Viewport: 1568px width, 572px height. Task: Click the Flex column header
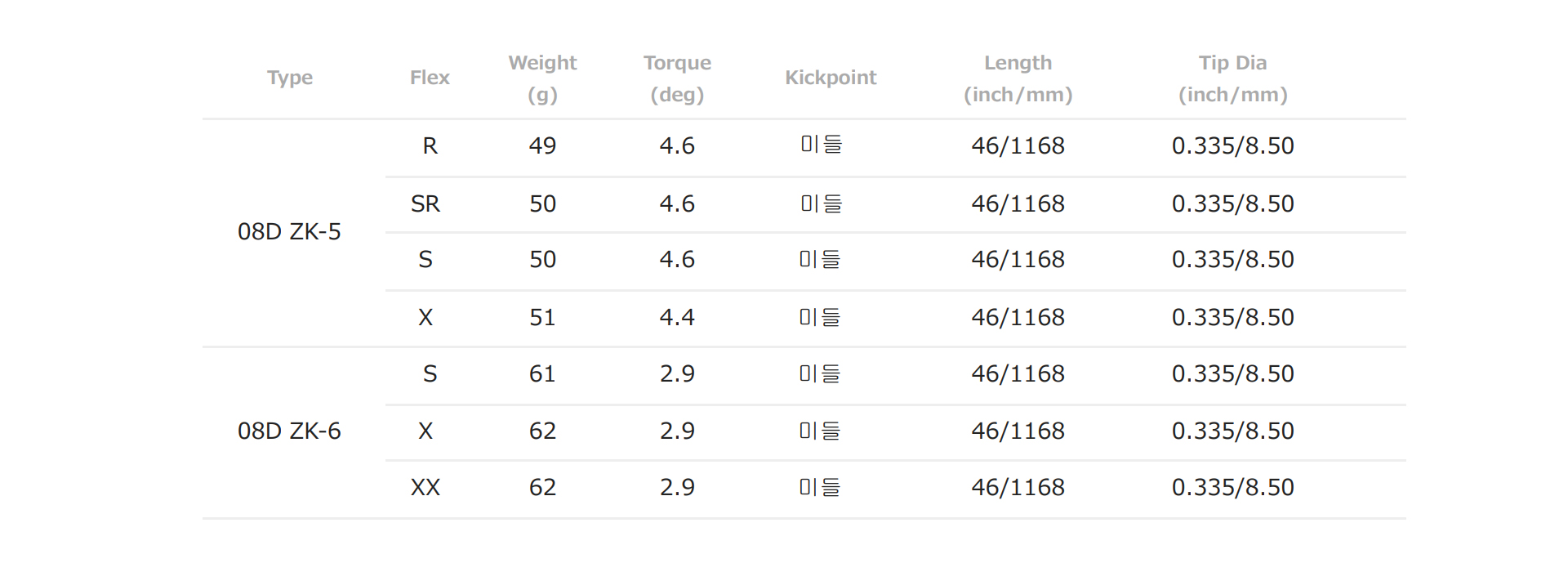click(x=430, y=78)
